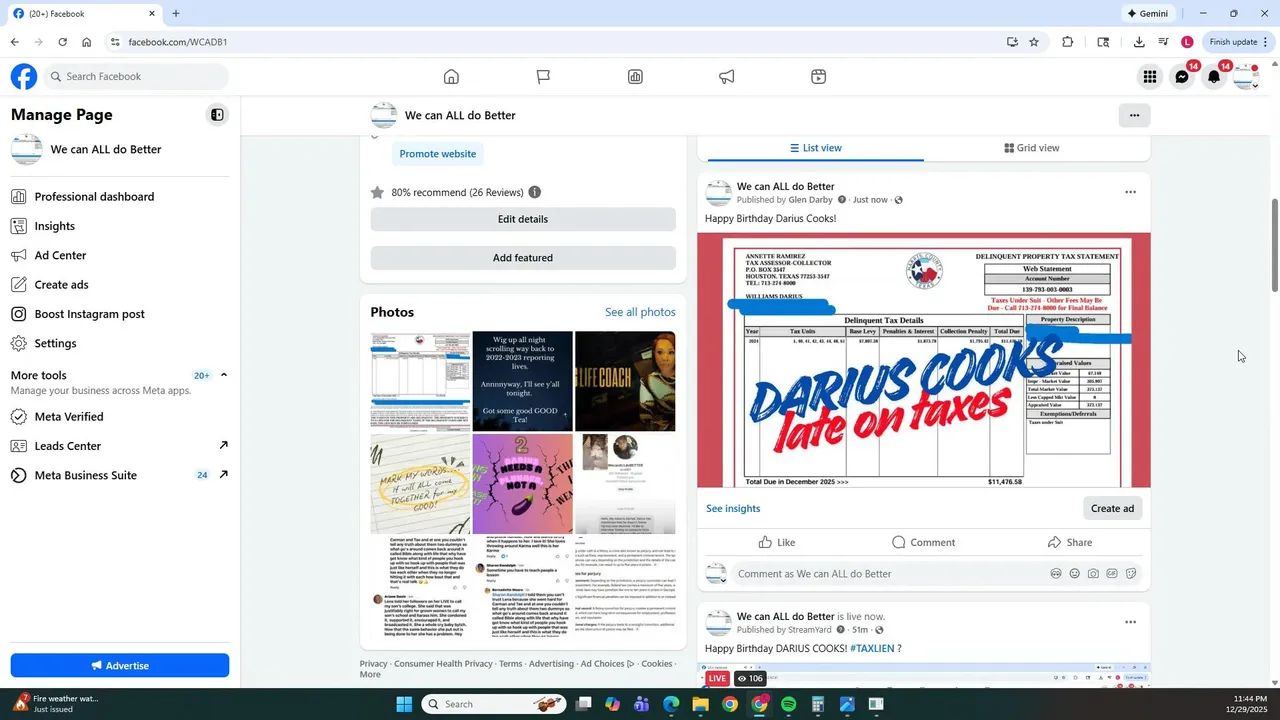
Task: Bookmark this page with star icon
Action: point(1034,42)
